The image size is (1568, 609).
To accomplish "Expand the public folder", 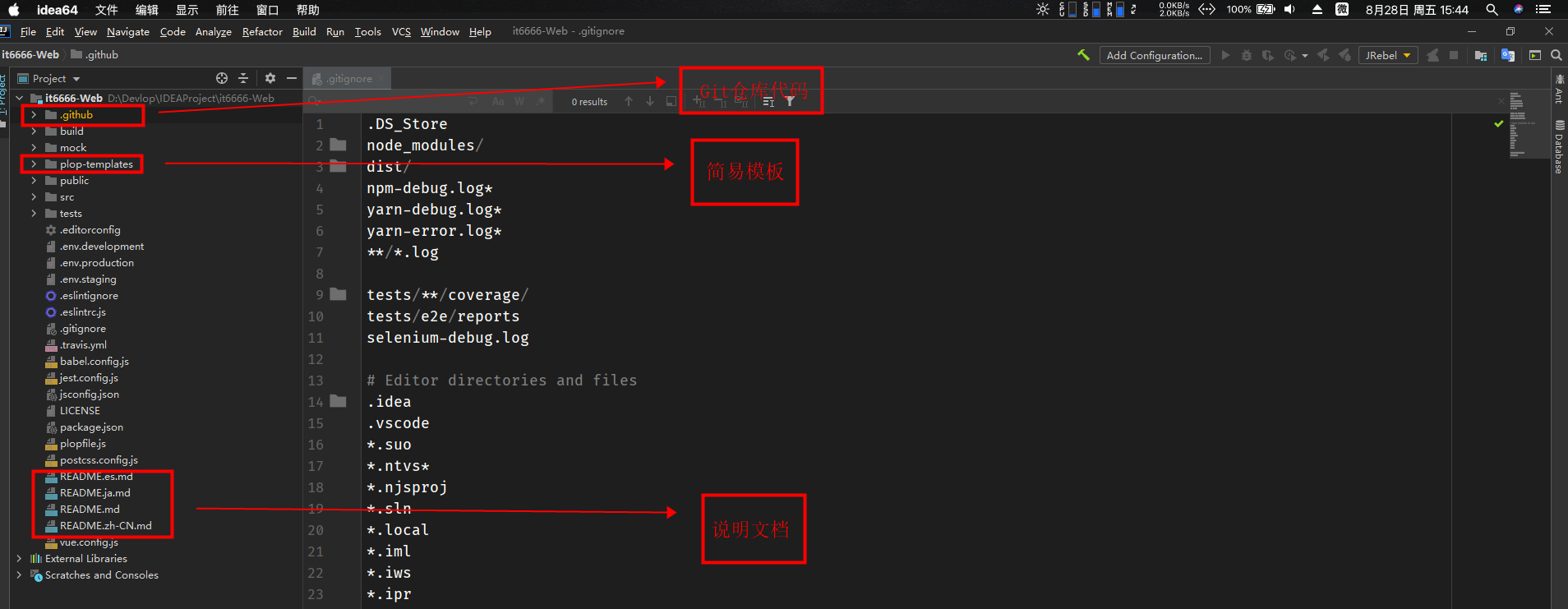I will click(34, 181).
